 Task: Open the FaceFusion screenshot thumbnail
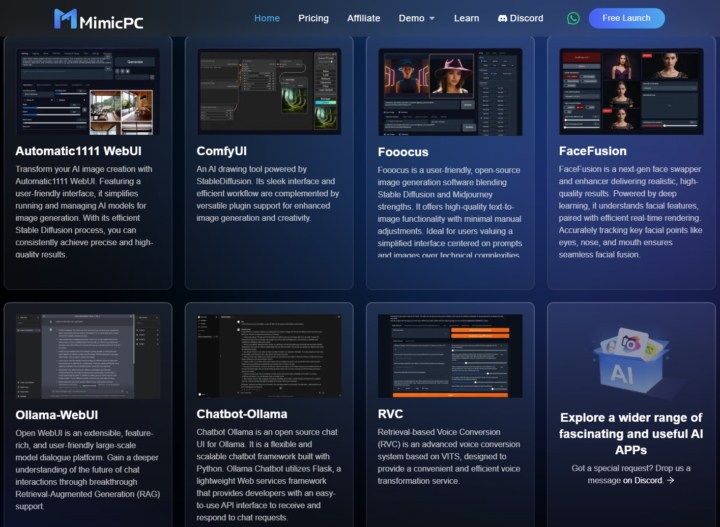[631, 92]
